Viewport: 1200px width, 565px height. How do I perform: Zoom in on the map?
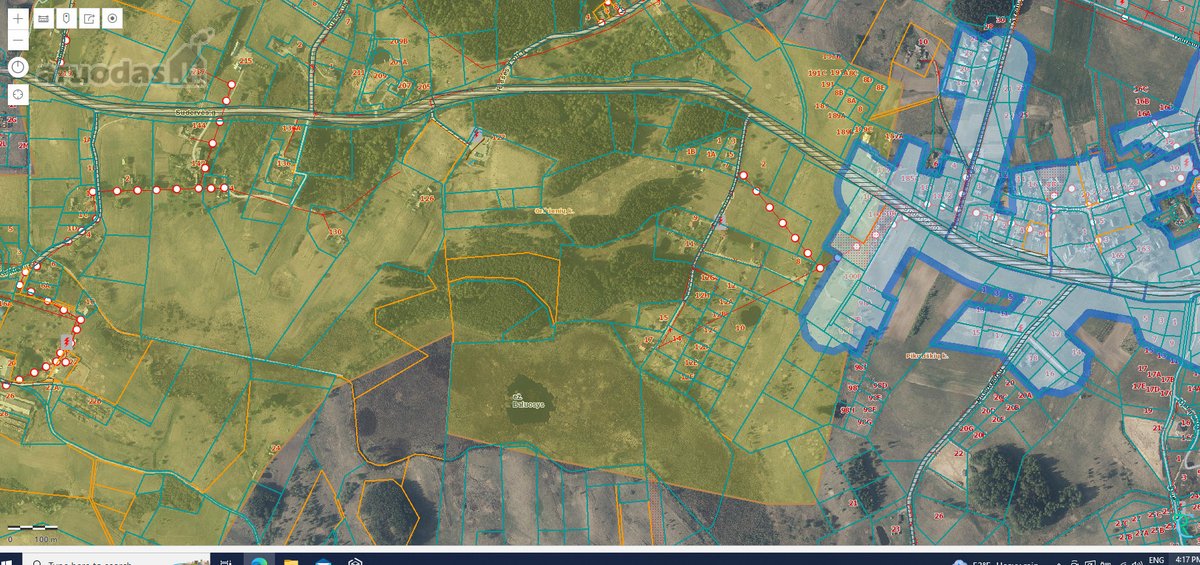(x=18, y=18)
